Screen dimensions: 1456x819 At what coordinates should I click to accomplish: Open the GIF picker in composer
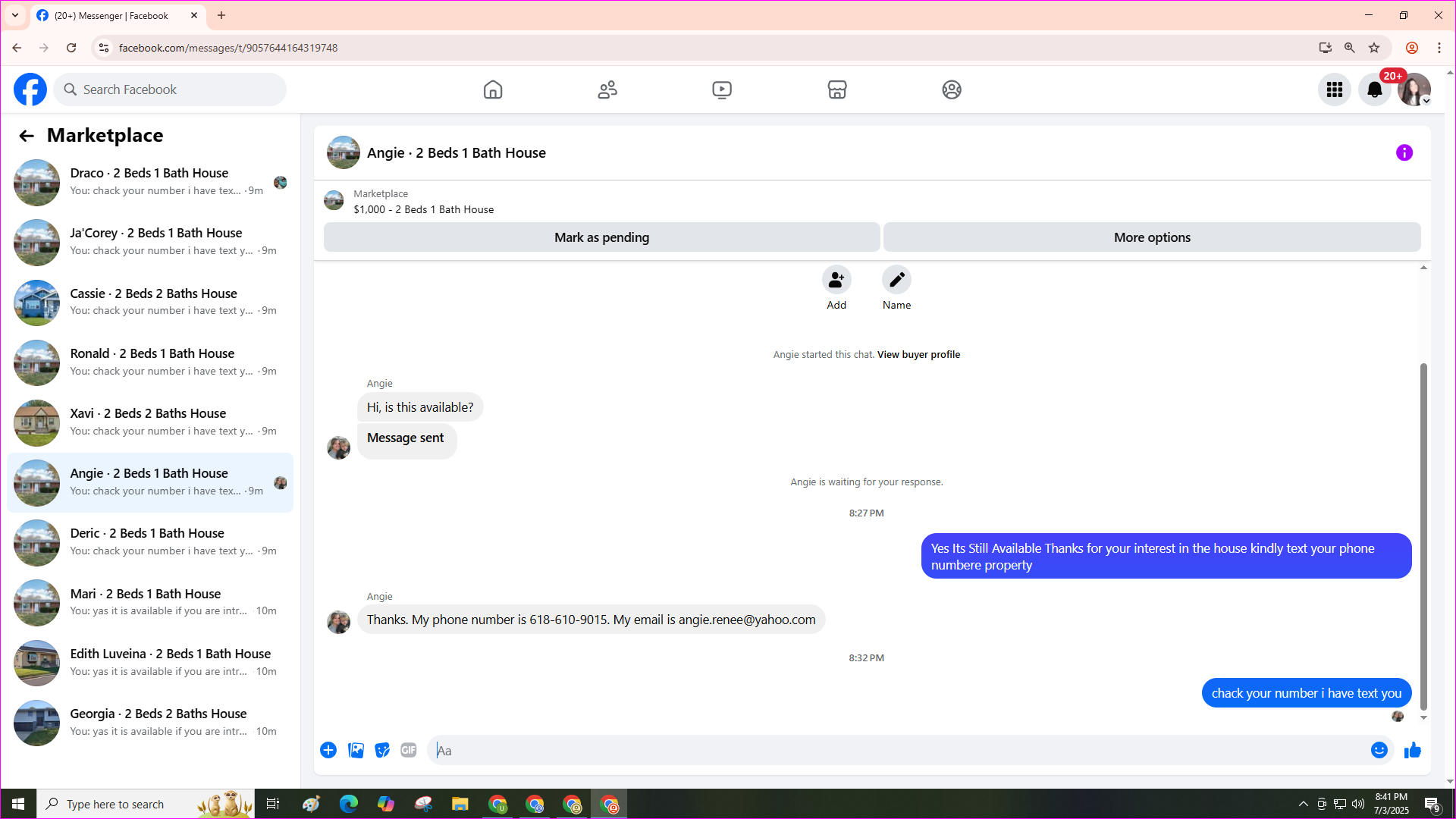(x=409, y=750)
